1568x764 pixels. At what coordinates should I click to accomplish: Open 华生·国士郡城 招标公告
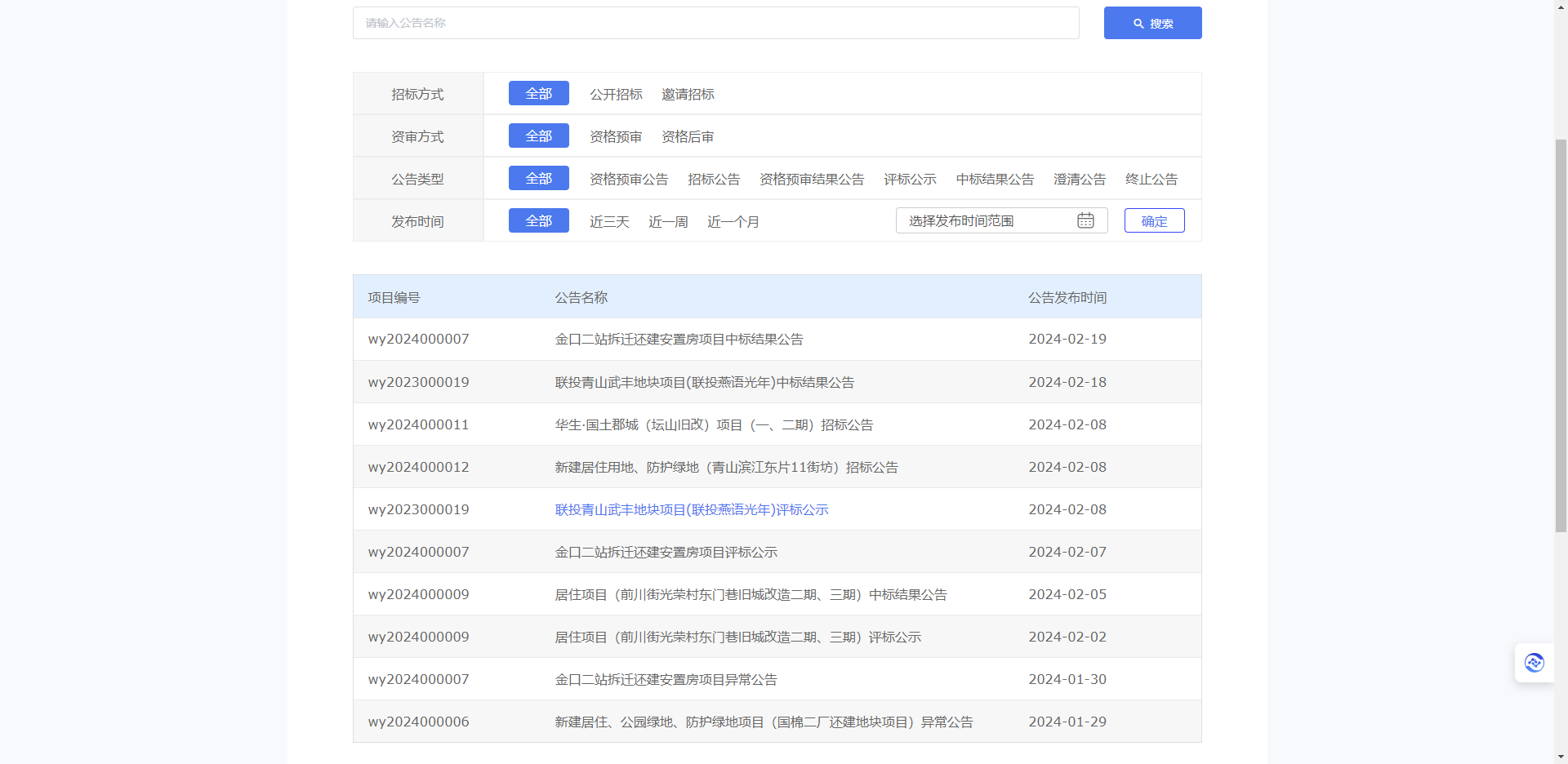click(715, 424)
